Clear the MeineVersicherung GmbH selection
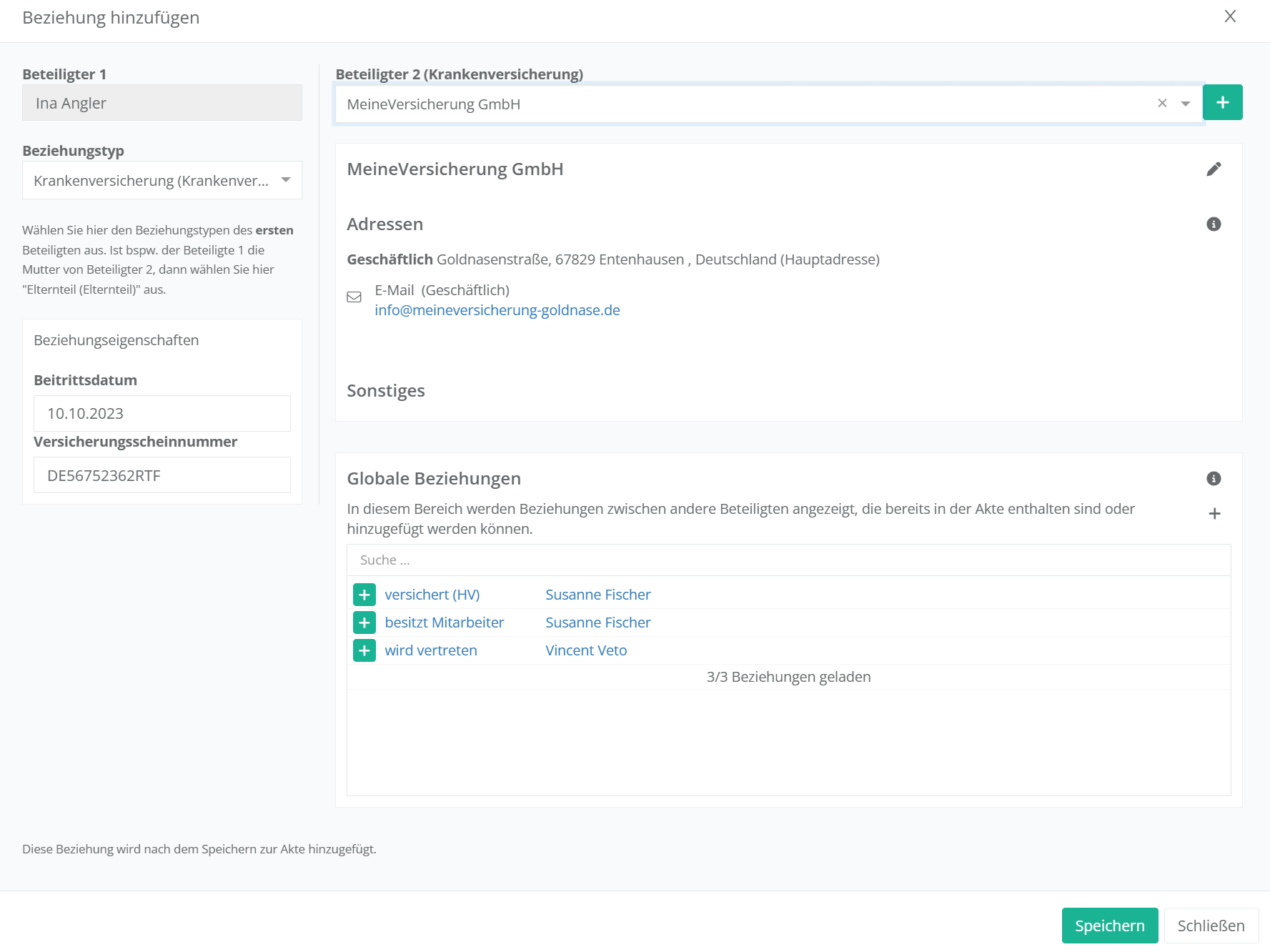The height and width of the screenshot is (952, 1270). pyautogui.click(x=1162, y=104)
